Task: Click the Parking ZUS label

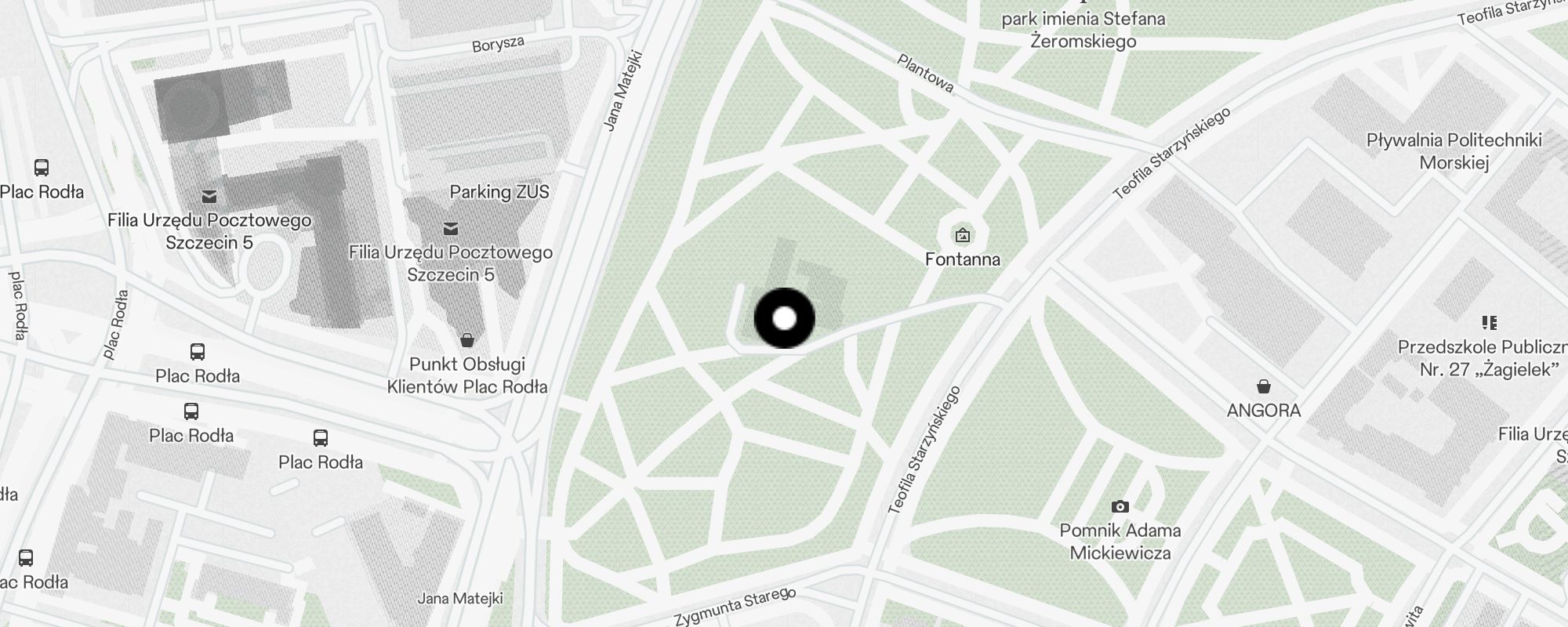Action: (x=499, y=192)
